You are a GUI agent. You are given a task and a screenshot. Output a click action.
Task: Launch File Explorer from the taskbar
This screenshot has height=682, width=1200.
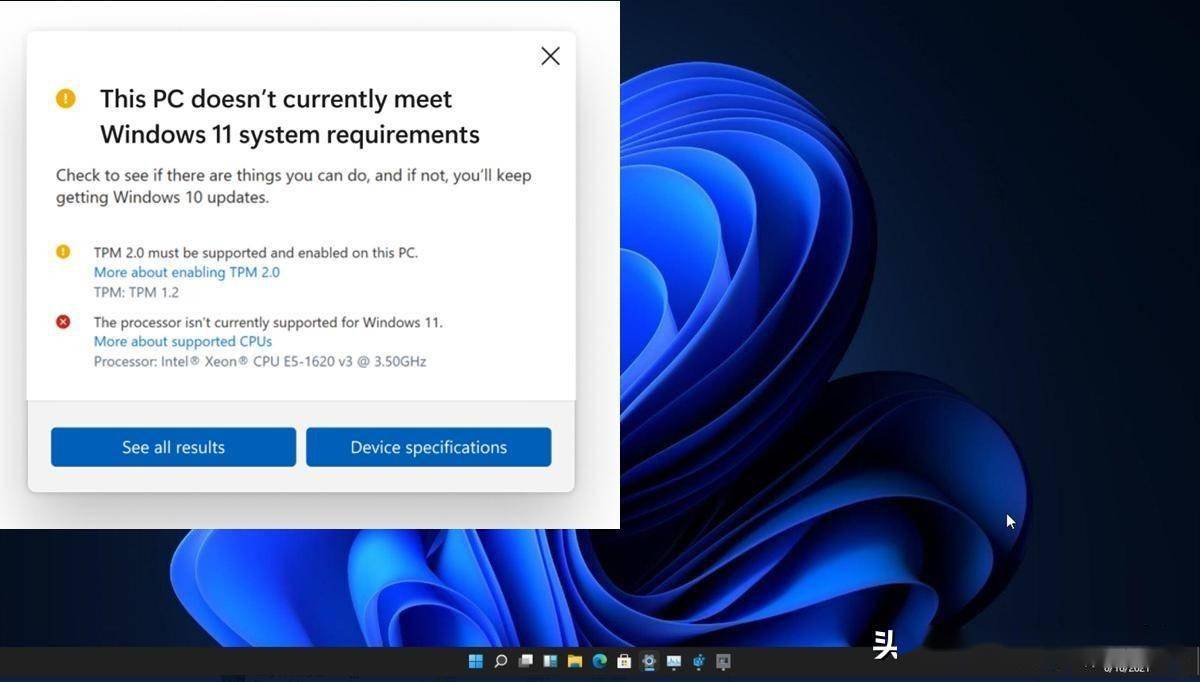click(575, 661)
